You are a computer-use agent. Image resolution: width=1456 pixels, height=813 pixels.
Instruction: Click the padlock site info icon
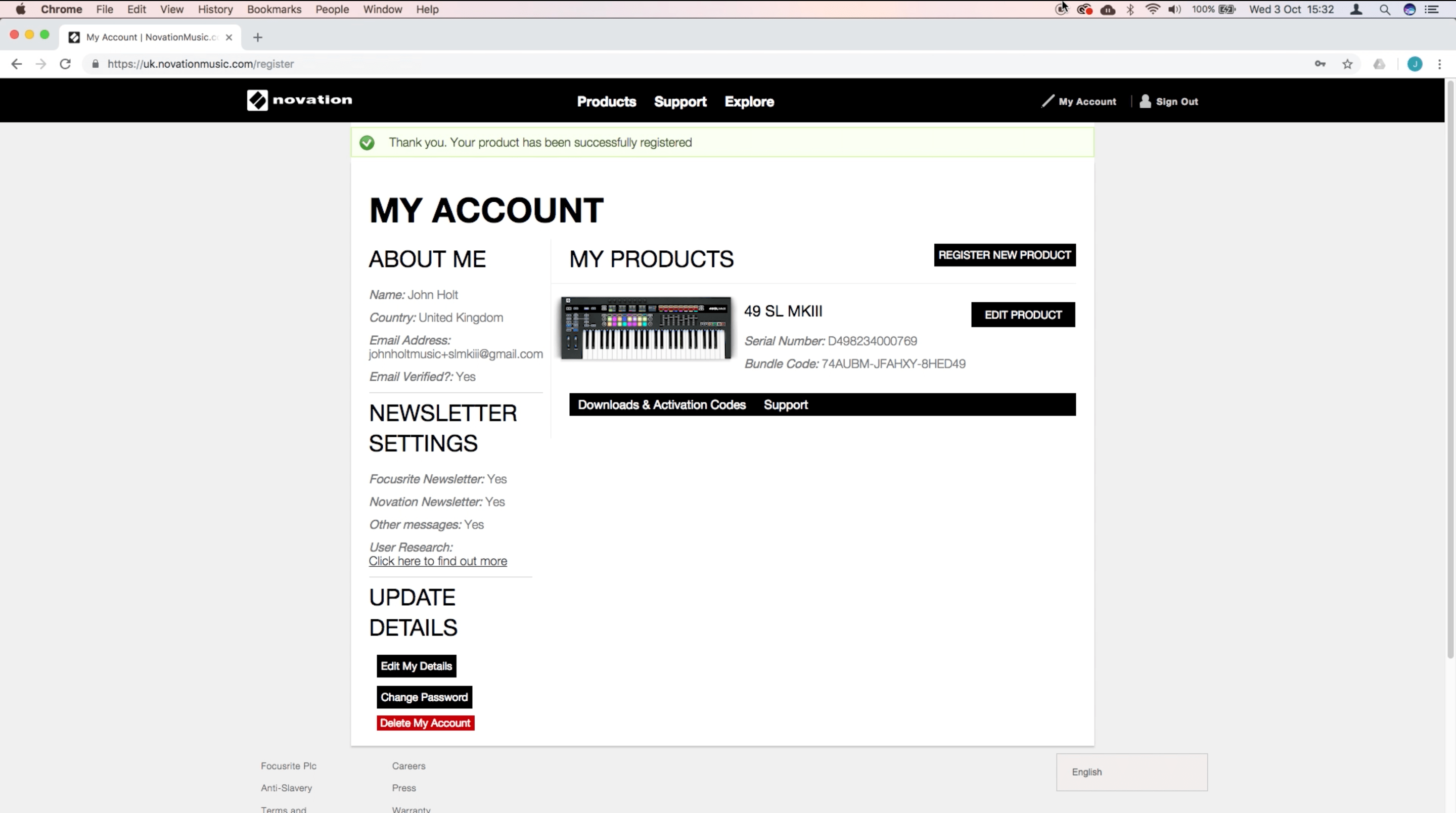(x=96, y=64)
